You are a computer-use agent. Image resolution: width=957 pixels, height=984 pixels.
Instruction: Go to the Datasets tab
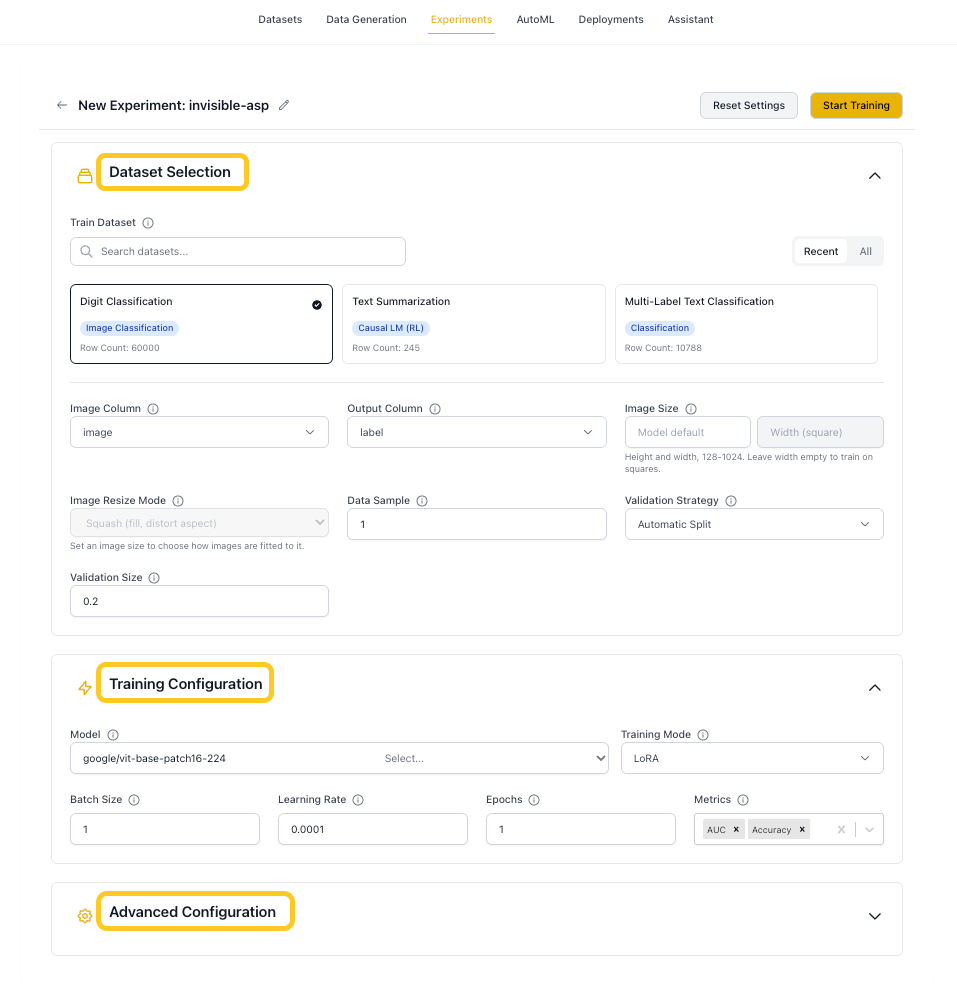280,19
